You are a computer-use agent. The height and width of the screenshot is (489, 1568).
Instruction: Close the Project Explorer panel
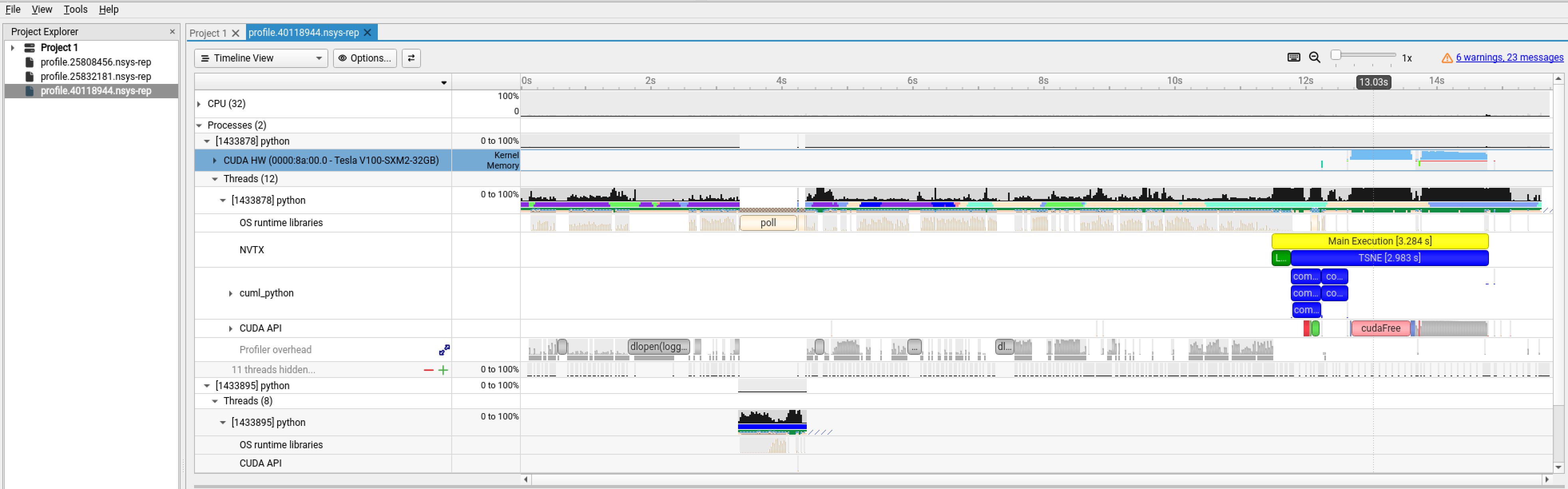[x=172, y=32]
